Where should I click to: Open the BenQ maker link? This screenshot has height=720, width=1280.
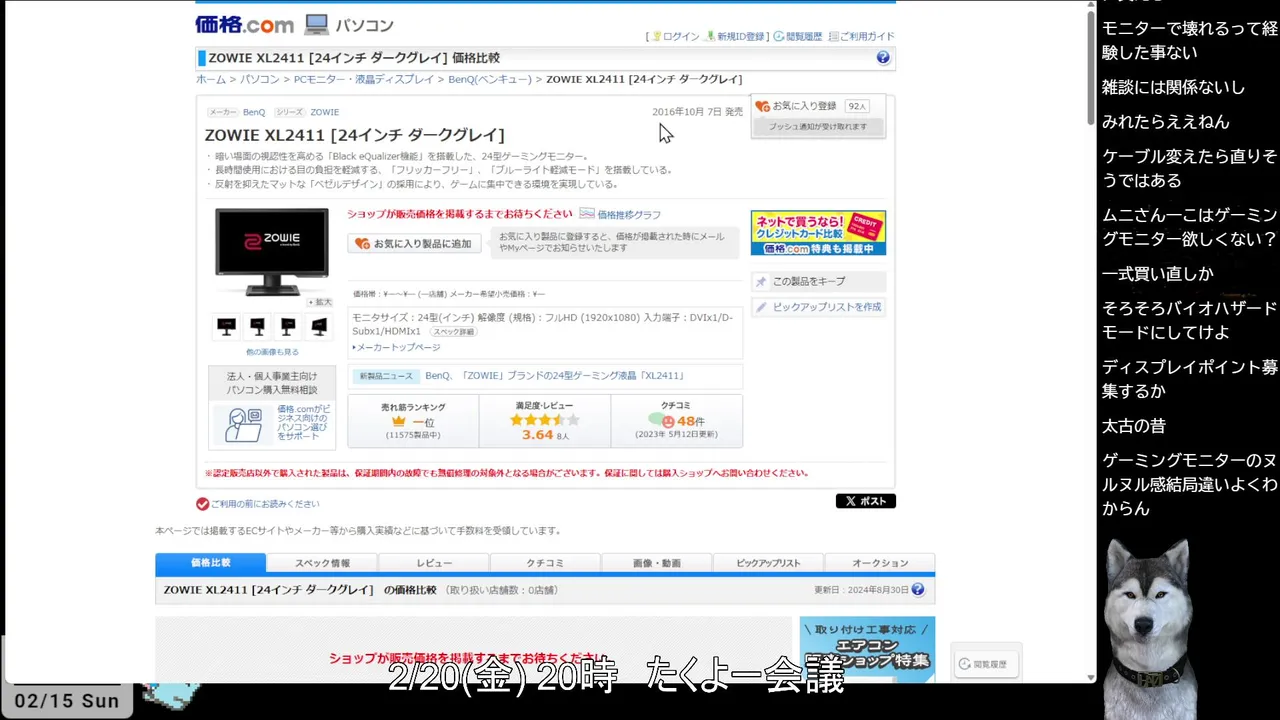pos(254,112)
